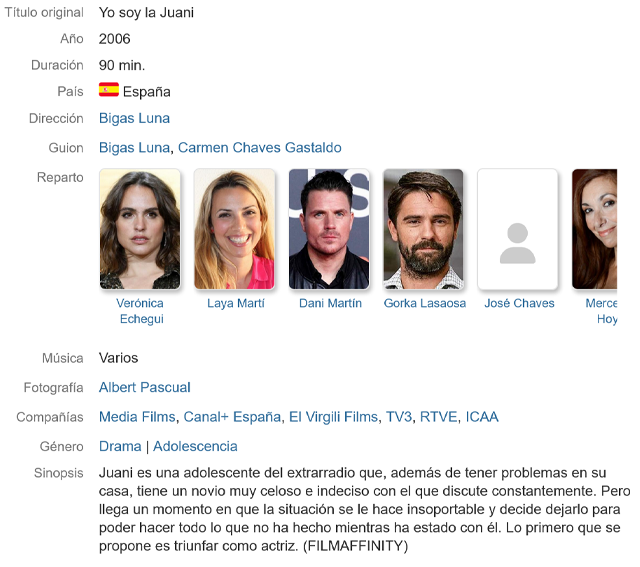Image resolution: width=640 pixels, height=567 pixels.
Task: Select the Adolescencia topic link
Action: click(195, 446)
